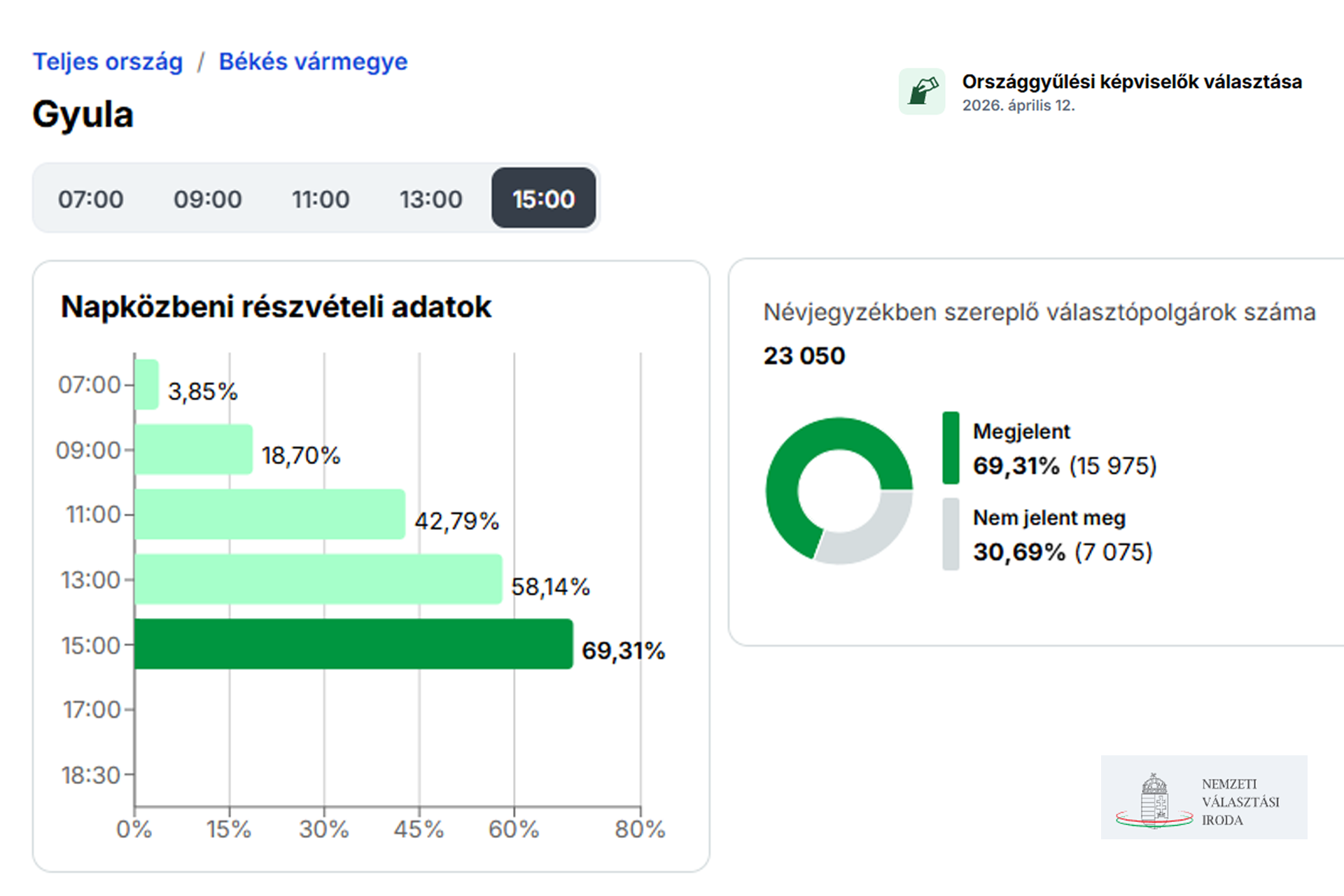Click the Nemzeti Választási Iroda logo
The height and width of the screenshot is (896, 1344).
(1203, 797)
